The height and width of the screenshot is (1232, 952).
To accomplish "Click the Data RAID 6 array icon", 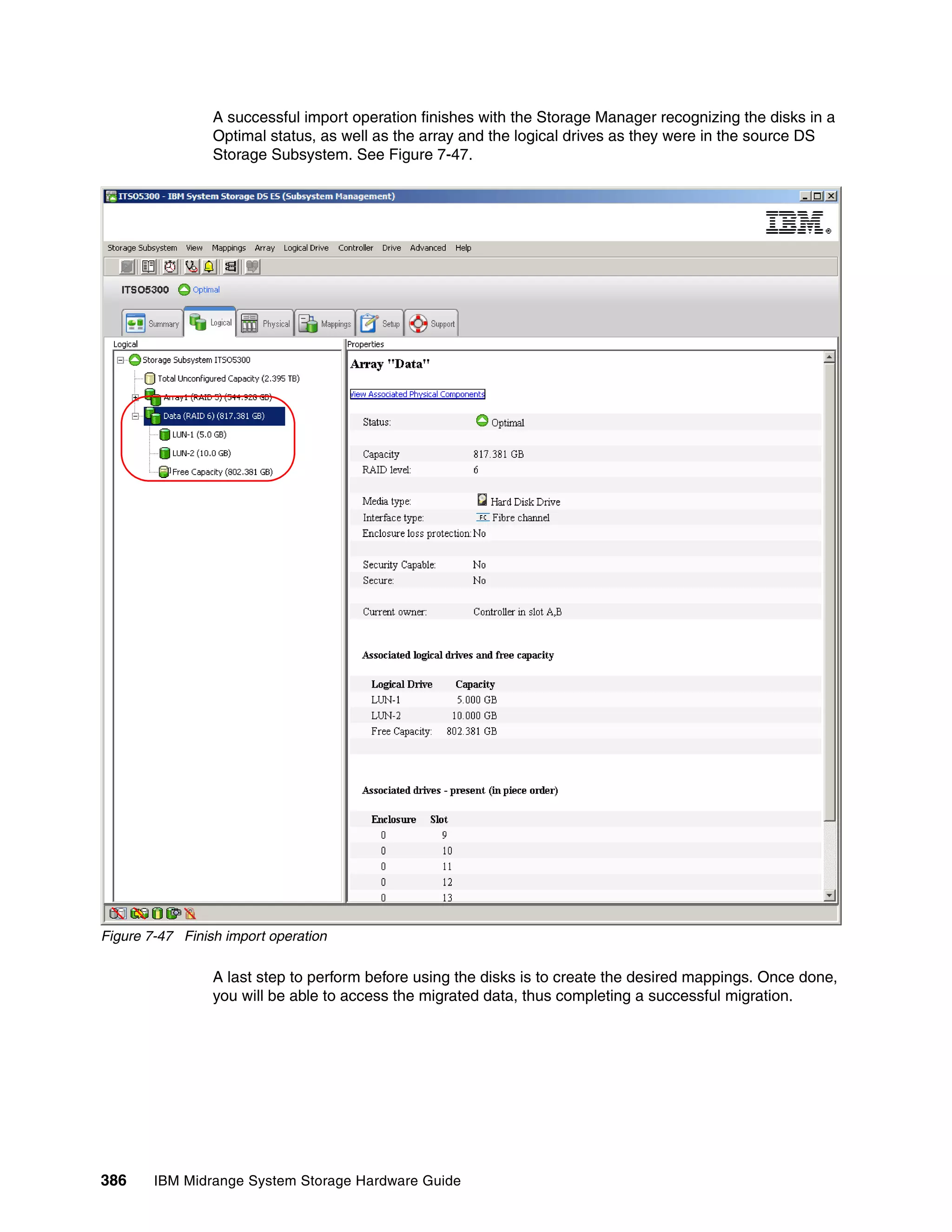I will click(x=153, y=416).
